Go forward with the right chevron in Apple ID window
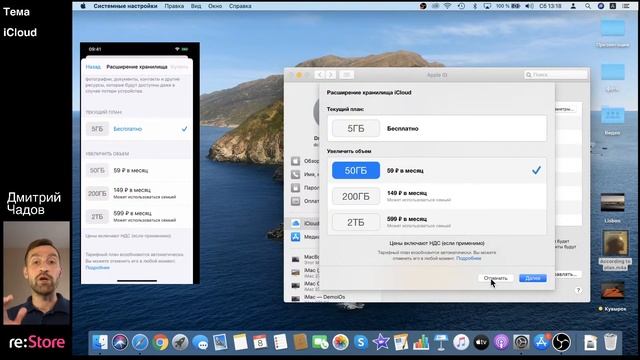The width and height of the screenshot is (640, 360). (x=331, y=75)
